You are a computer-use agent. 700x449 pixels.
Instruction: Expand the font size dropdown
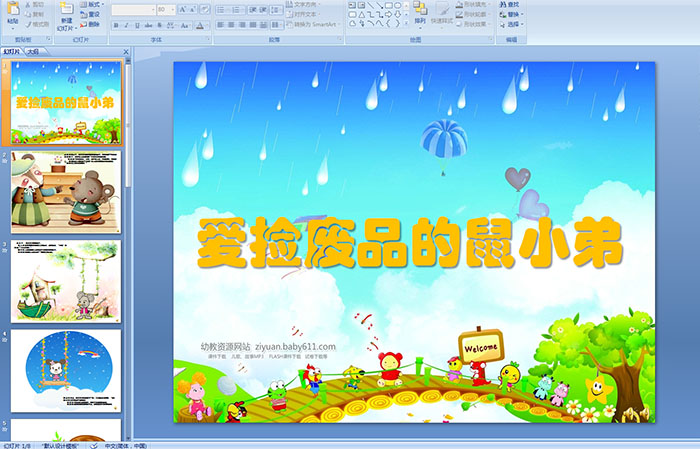[x=172, y=9]
